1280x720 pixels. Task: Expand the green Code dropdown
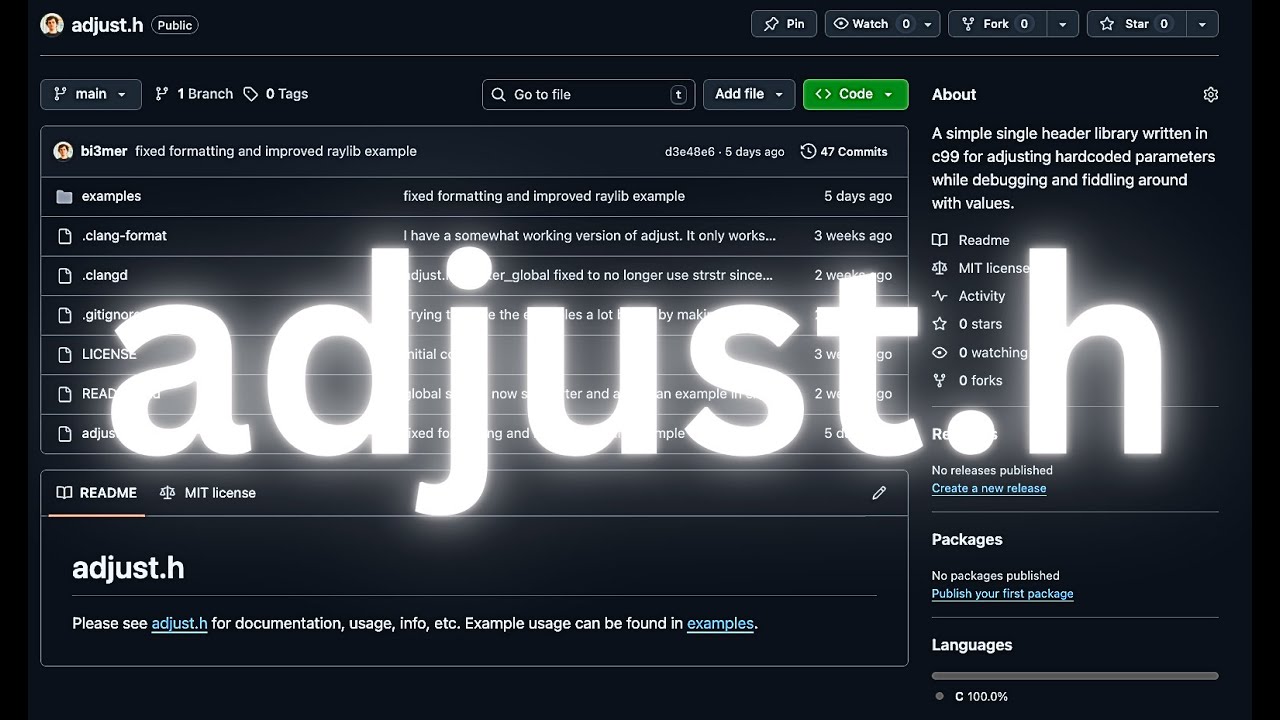click(855, 94)
